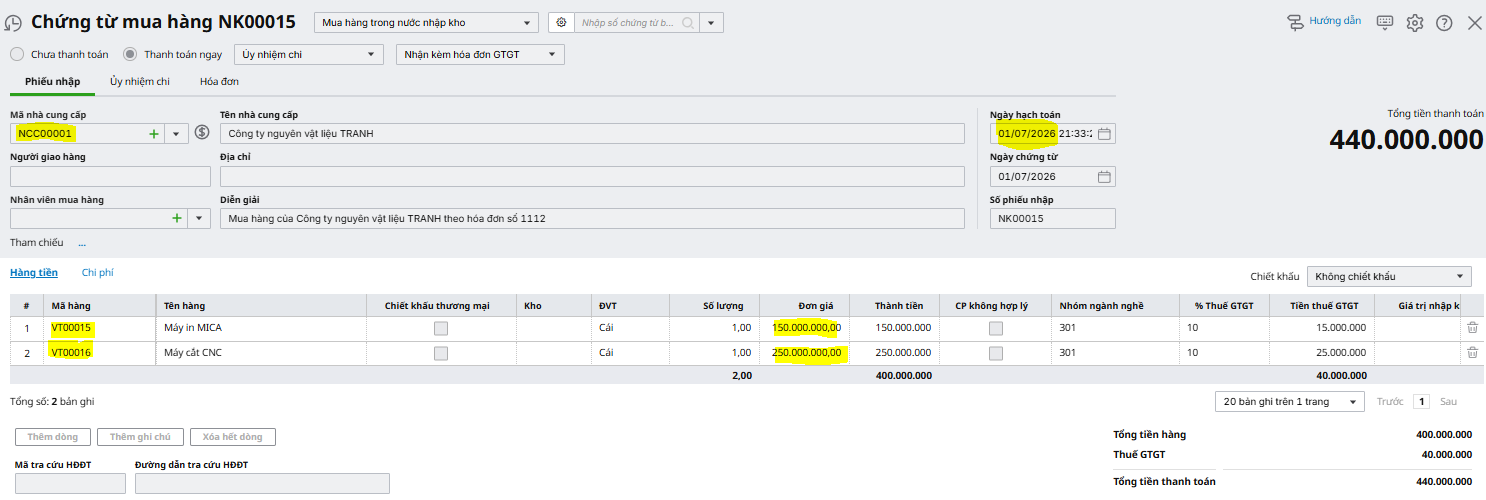Image resolution: width=1486 pixels, height=500 pixels.
Task: Click the dollar debt icon beside supplier code
Action: (201, 132)
